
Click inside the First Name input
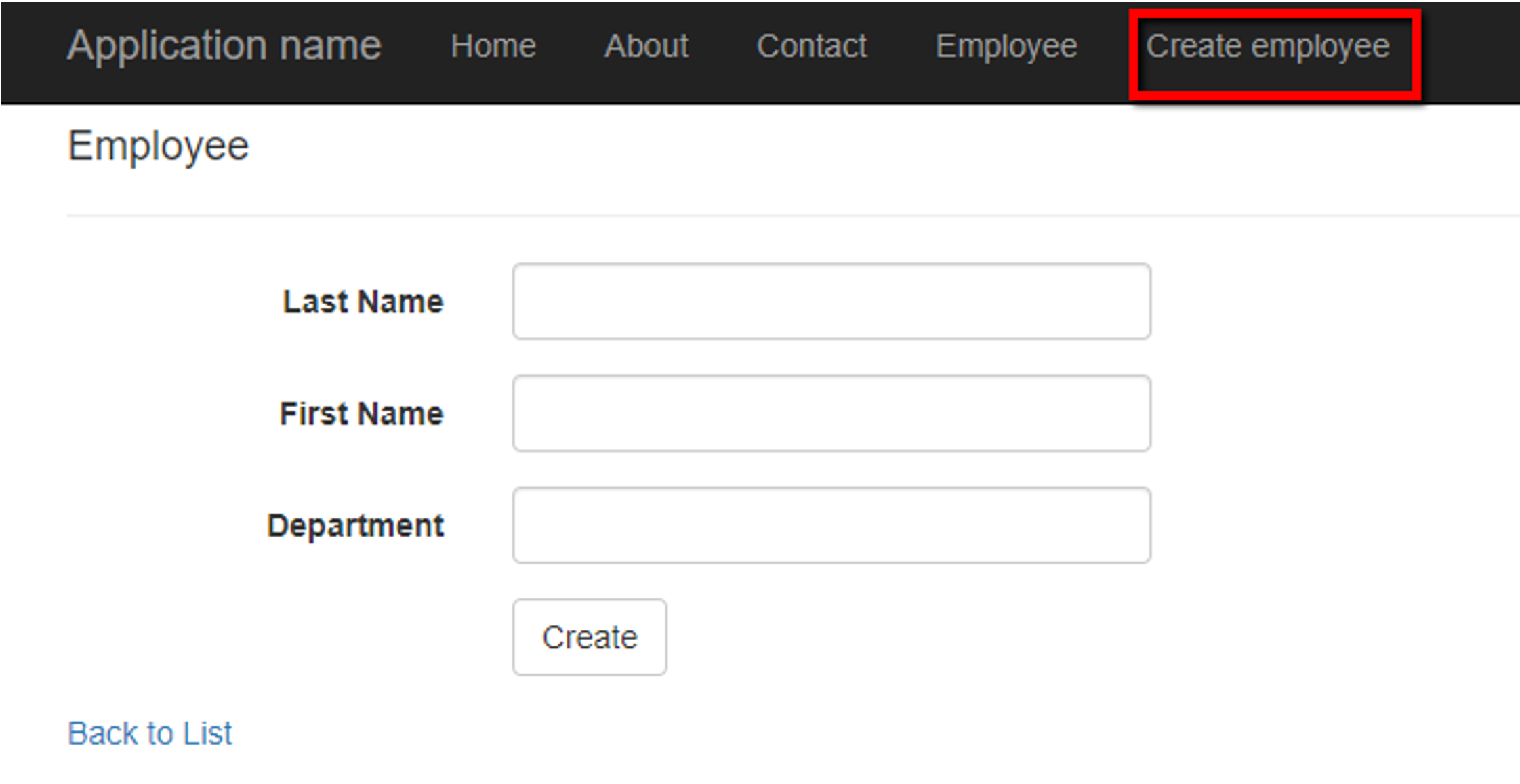coord(831,413)
